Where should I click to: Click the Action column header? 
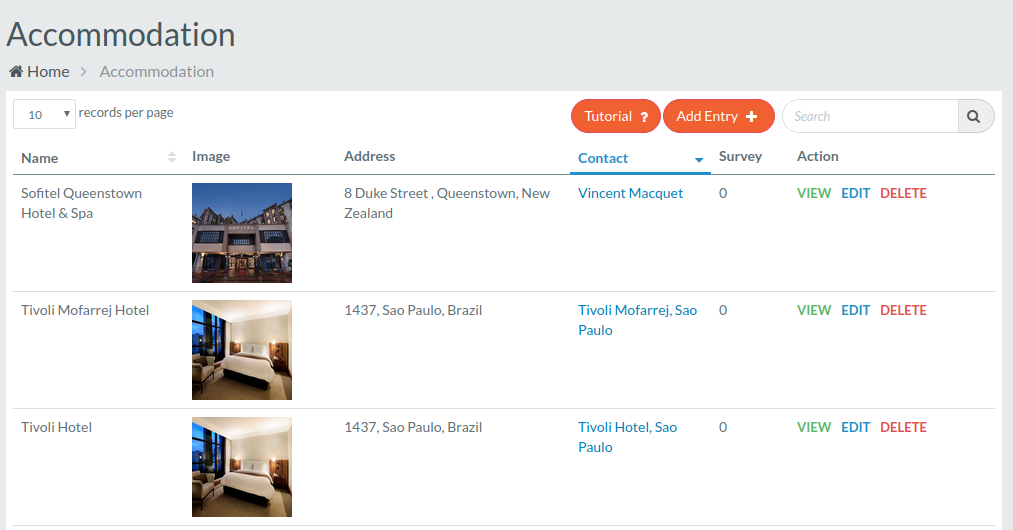tap(817, 156)
